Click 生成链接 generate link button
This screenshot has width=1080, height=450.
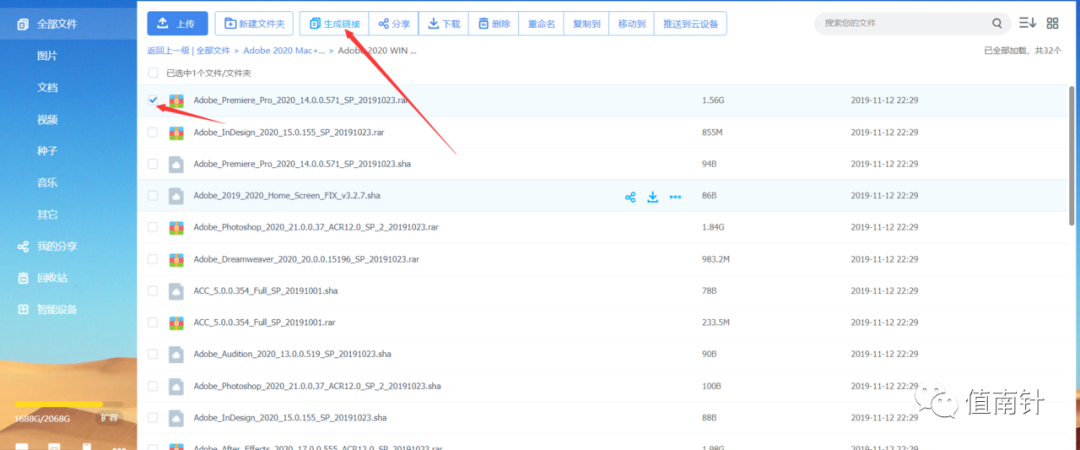point(334,23)
